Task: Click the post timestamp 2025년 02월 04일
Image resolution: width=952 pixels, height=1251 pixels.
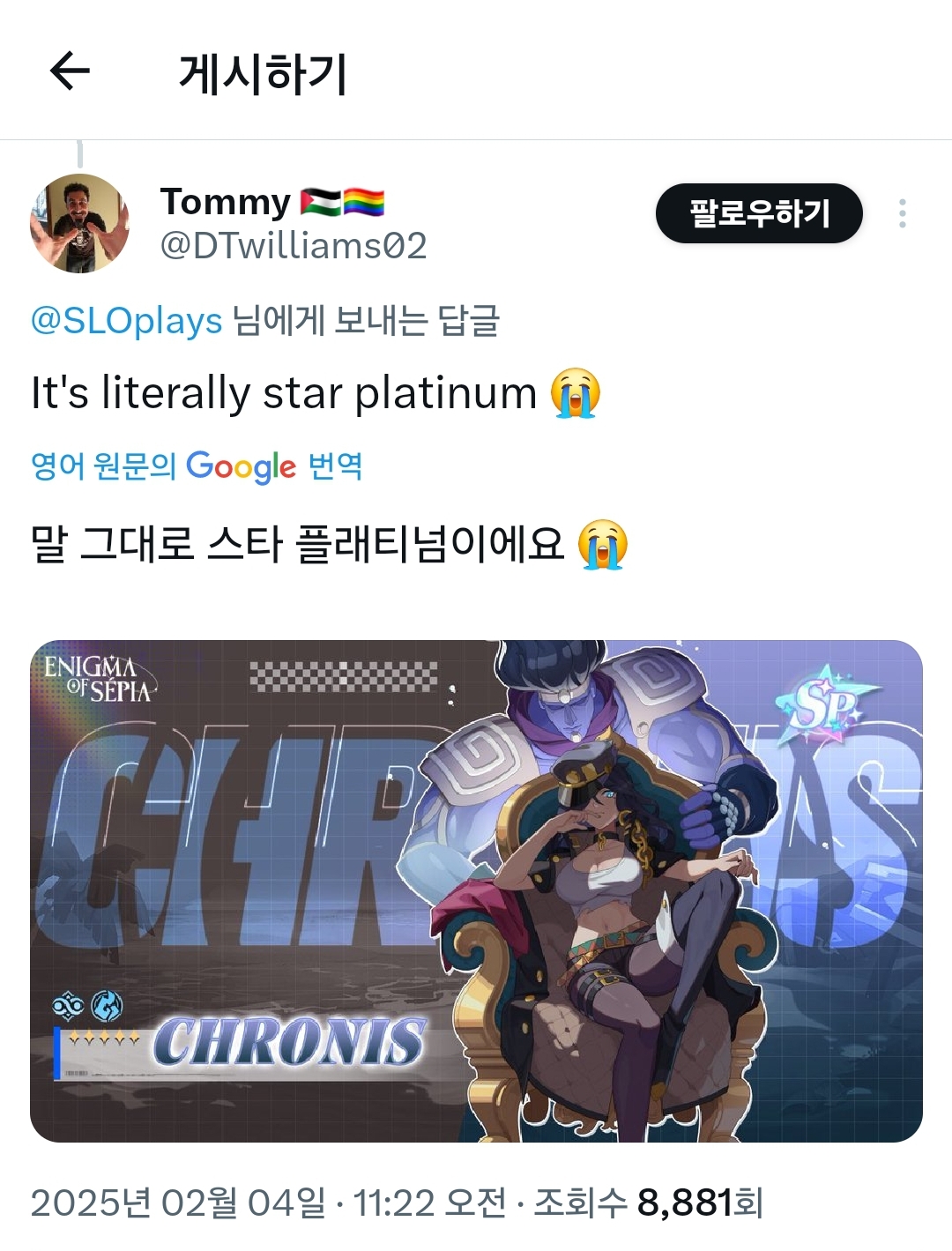Action: 178,1203
